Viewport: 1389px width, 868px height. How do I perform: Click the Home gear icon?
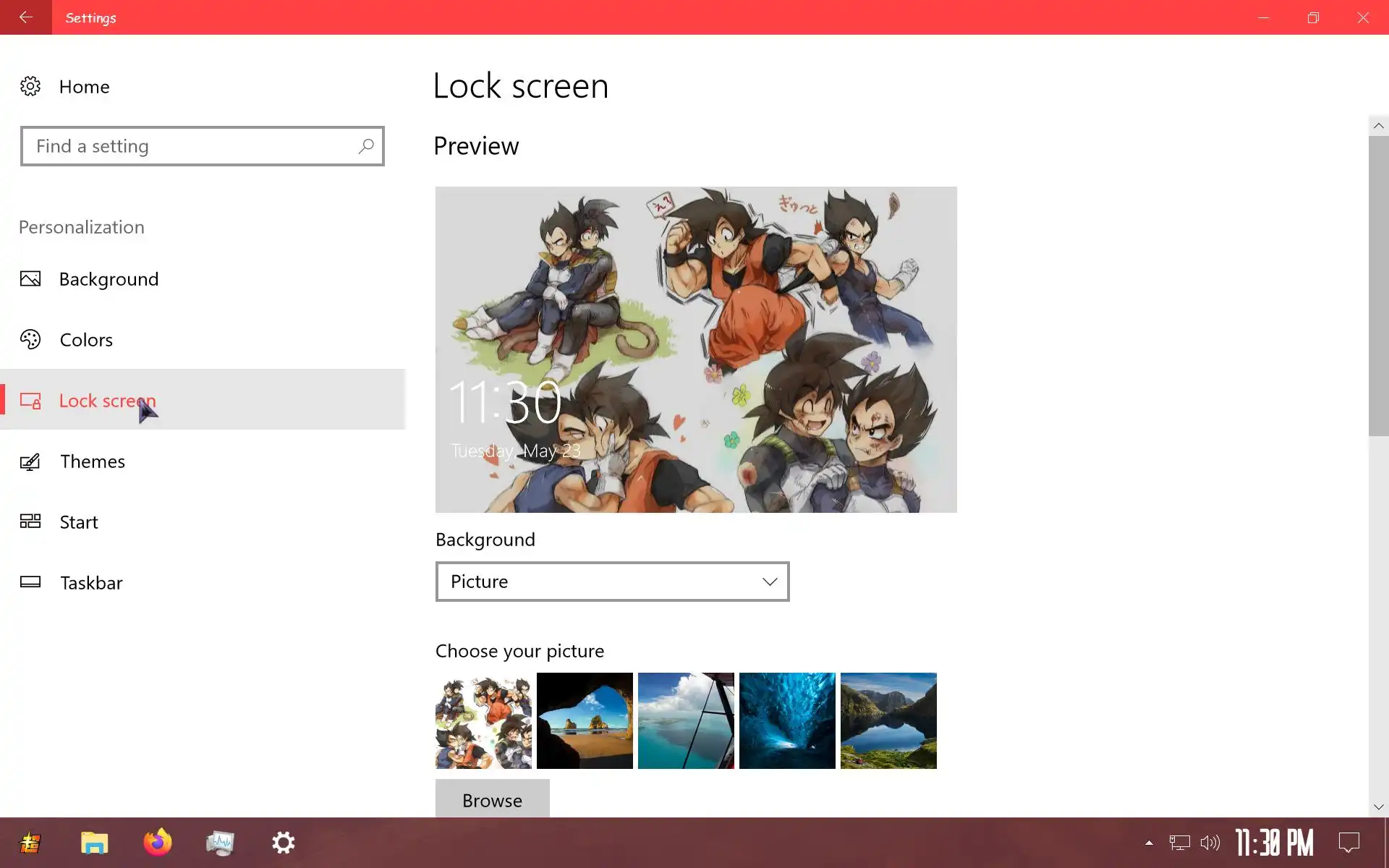[30, 87]
